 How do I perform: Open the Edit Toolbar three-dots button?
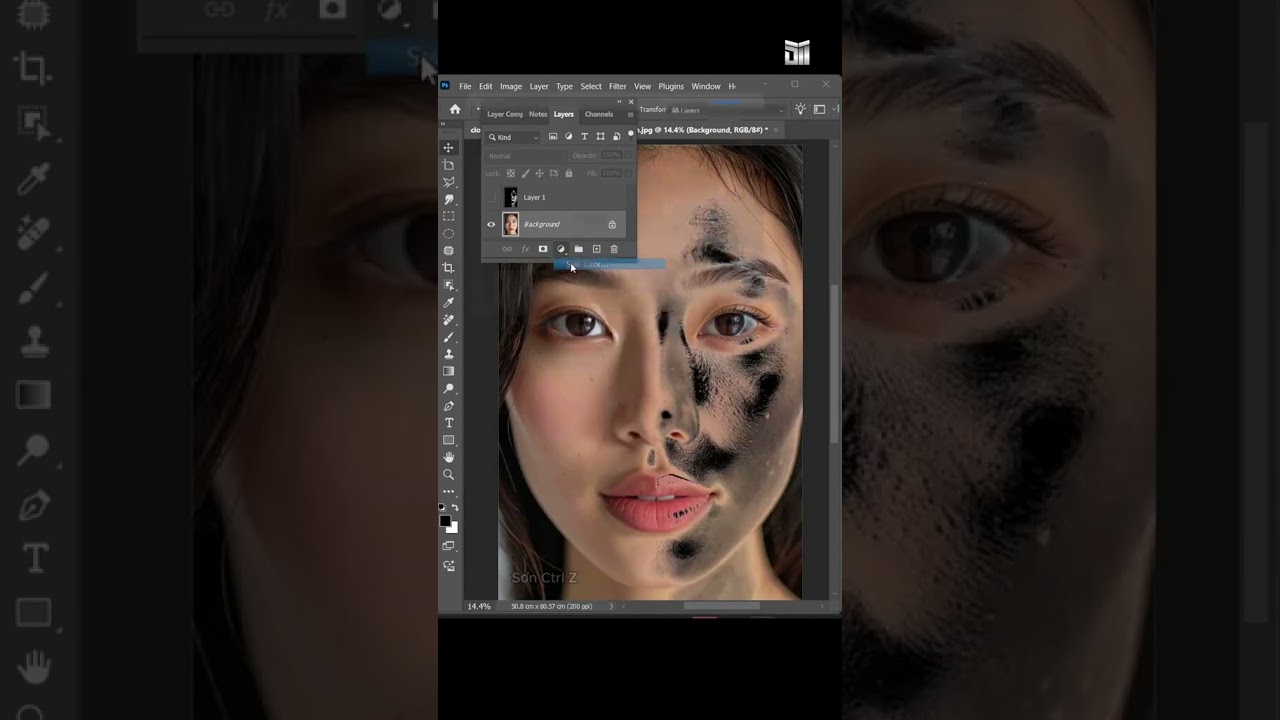pyautogui.click(x=449, y=492)
